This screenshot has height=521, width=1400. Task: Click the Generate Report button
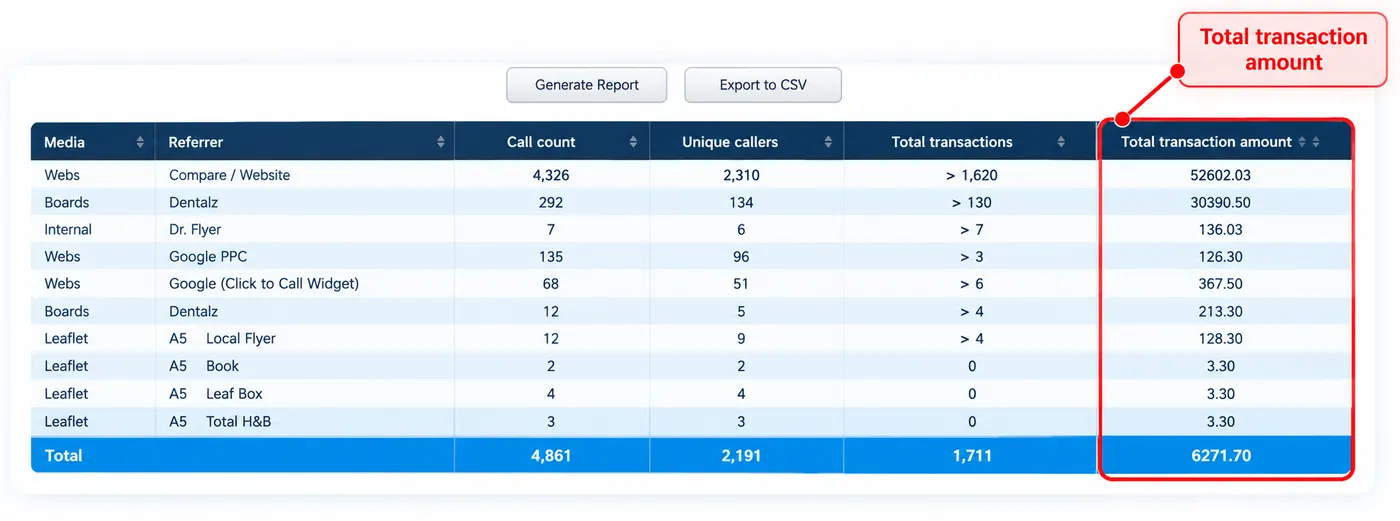click(x=586, y=85)
